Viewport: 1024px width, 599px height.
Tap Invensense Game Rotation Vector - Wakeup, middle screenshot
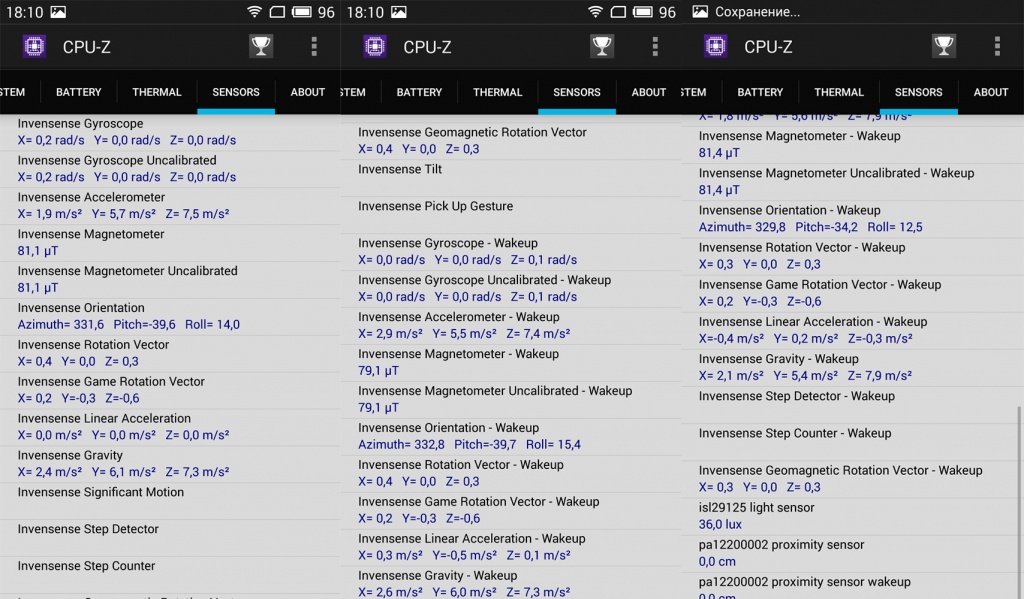pos(511,510)
